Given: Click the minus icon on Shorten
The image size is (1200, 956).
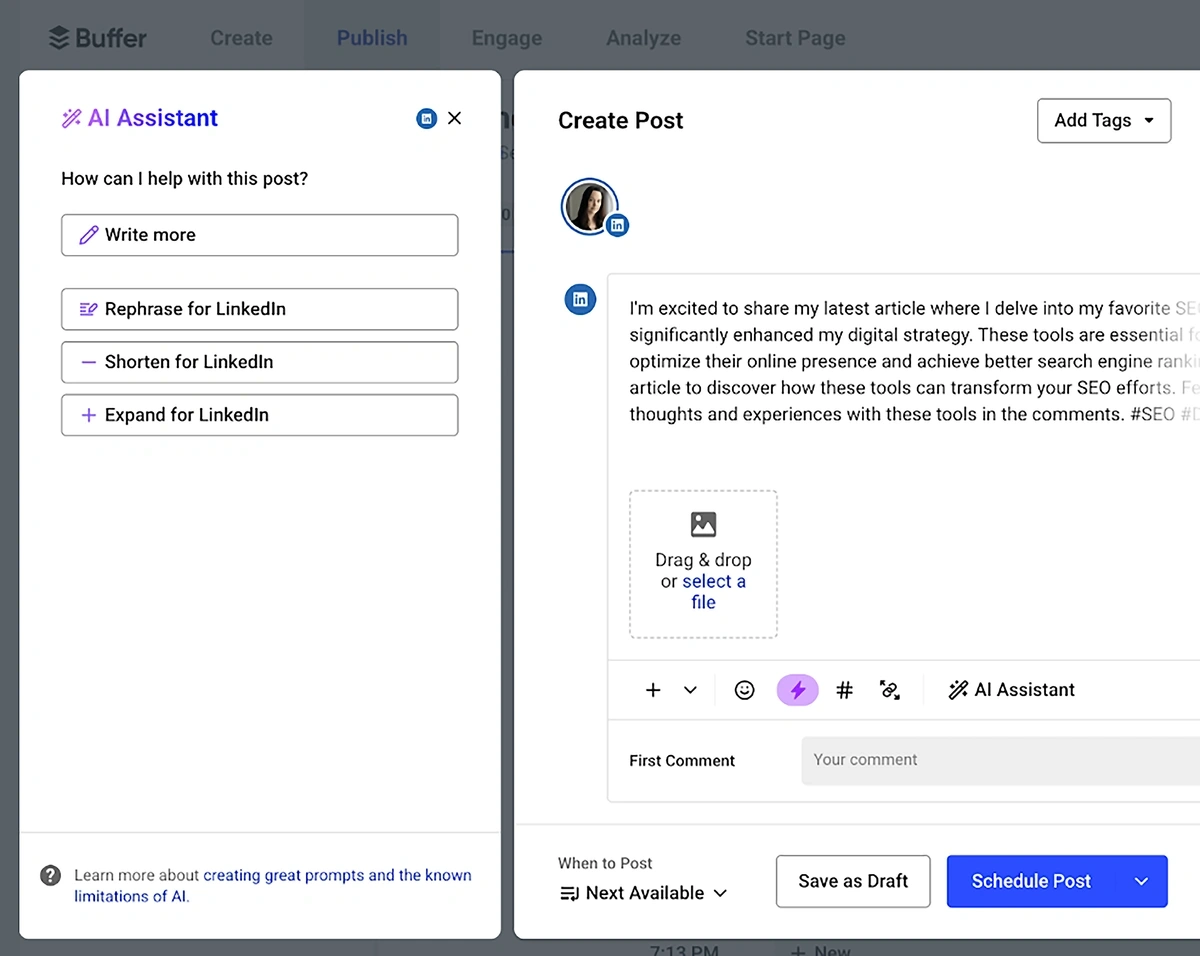Looking at the screenshot, I should [x=88, y=362].
